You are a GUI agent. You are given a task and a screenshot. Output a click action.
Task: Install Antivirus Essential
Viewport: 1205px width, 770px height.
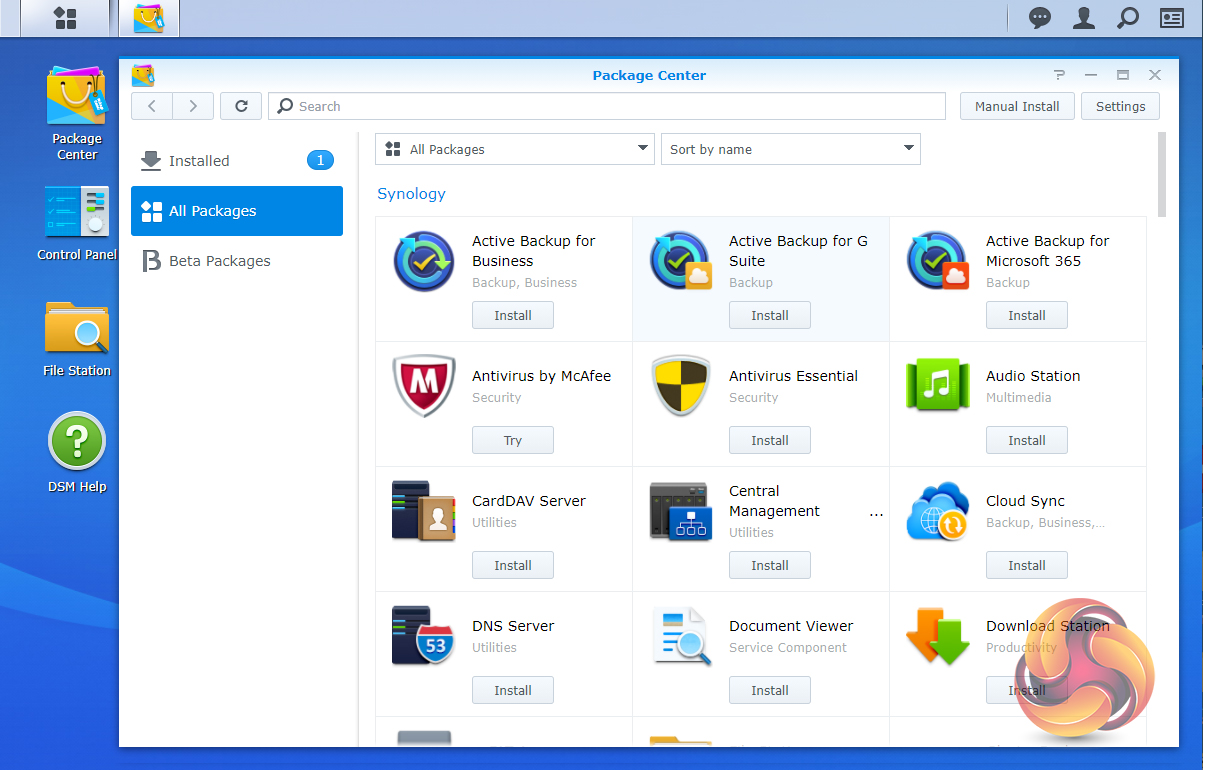[770, 440]
